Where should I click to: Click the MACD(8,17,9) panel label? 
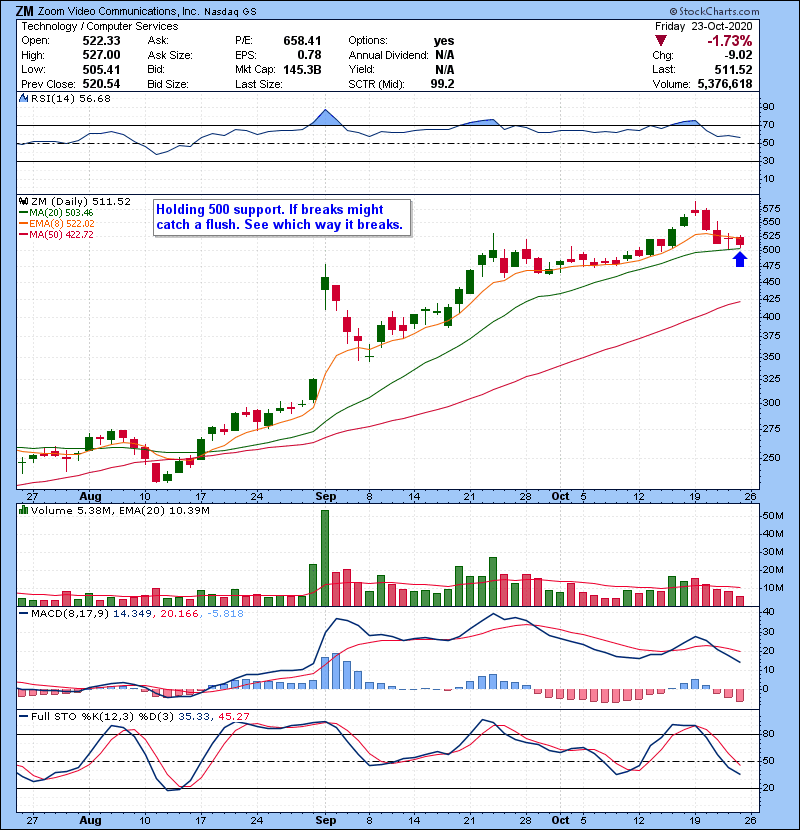coord(70,614)
